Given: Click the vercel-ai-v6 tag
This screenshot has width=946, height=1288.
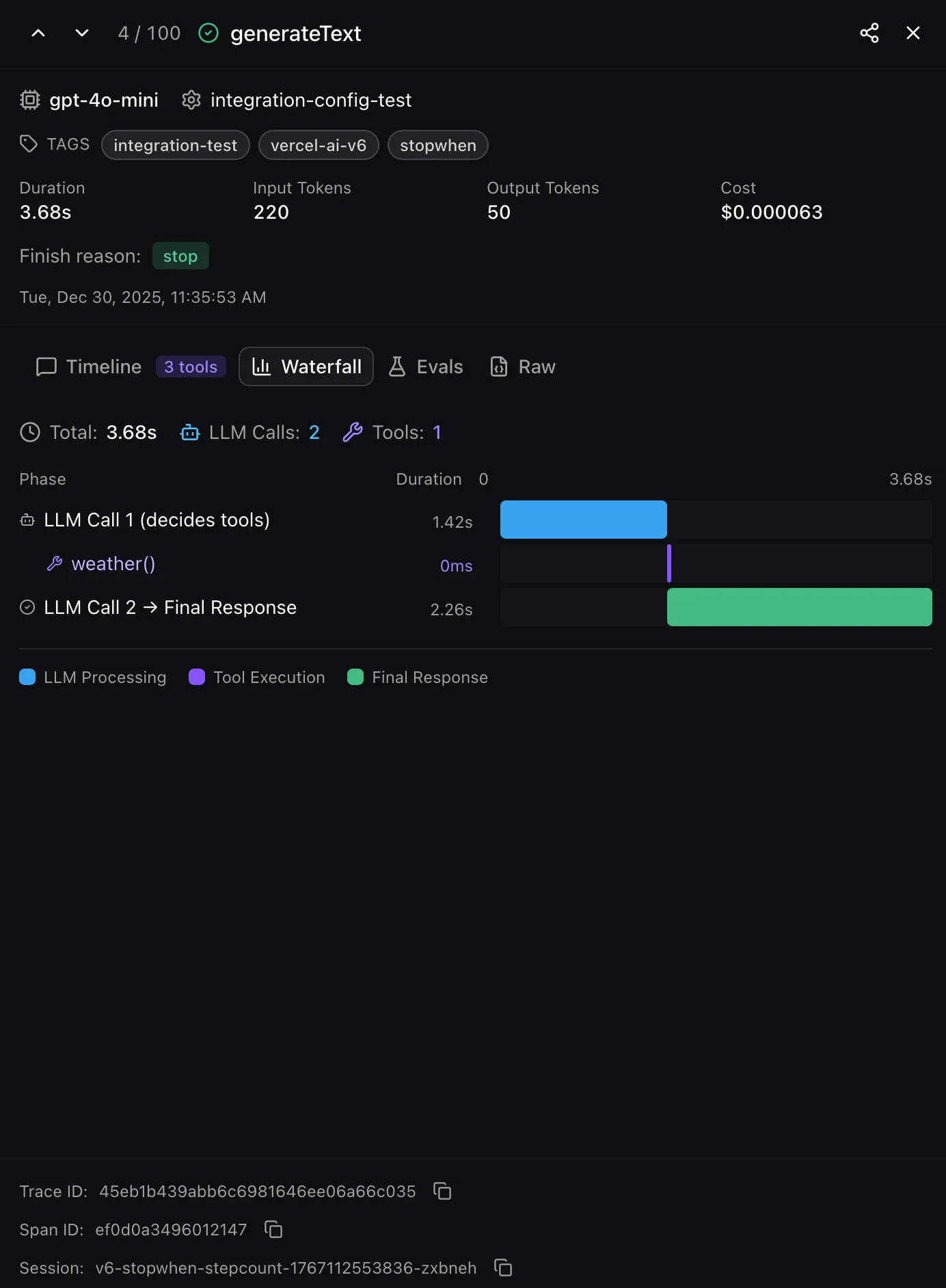Looking at the screenshot, I should pyautogui.click(x=319, y=145).
